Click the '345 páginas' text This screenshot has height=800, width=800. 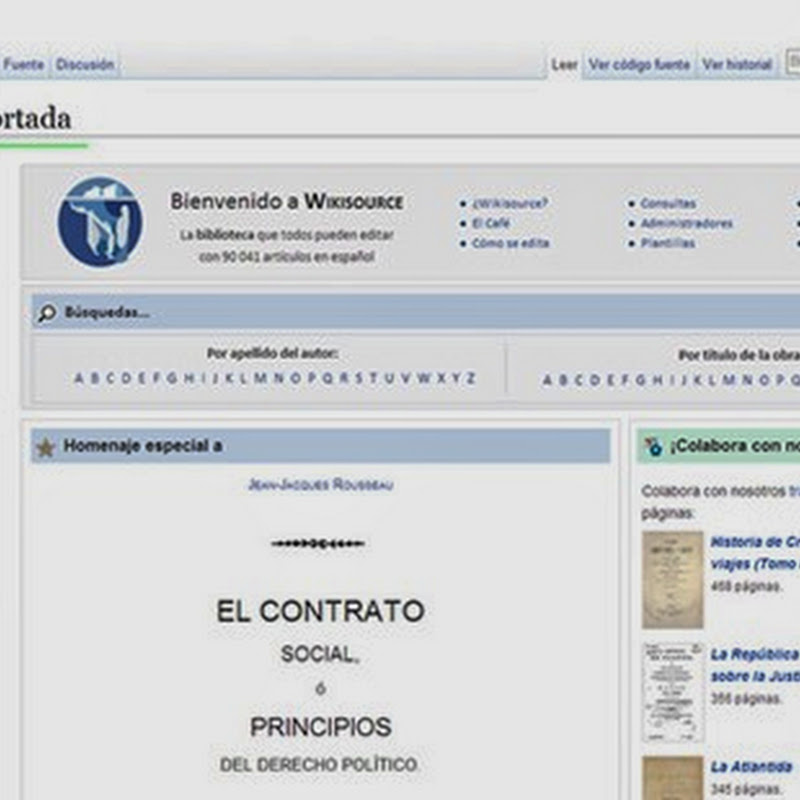click(745, 789)
